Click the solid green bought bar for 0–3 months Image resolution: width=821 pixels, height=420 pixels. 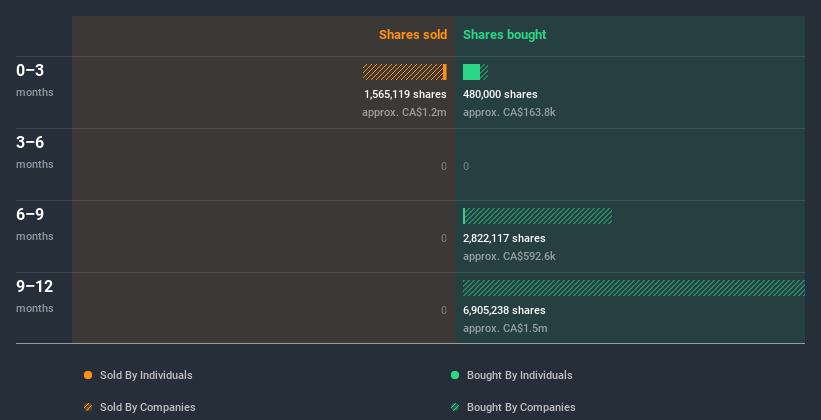[471, 72]
